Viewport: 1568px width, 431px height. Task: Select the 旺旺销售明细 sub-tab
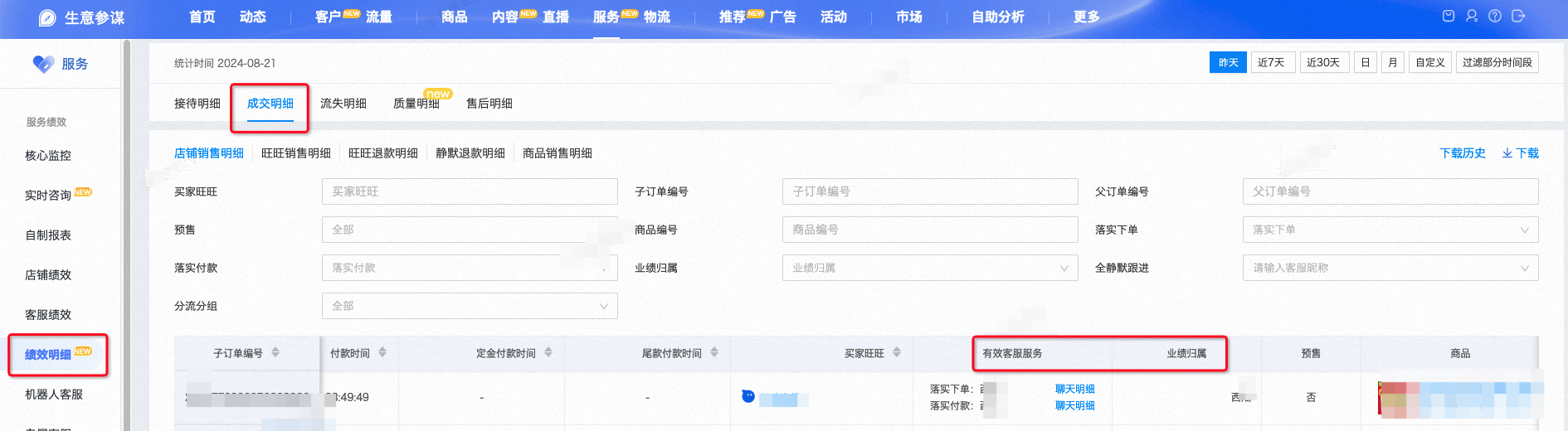[296, 153]
